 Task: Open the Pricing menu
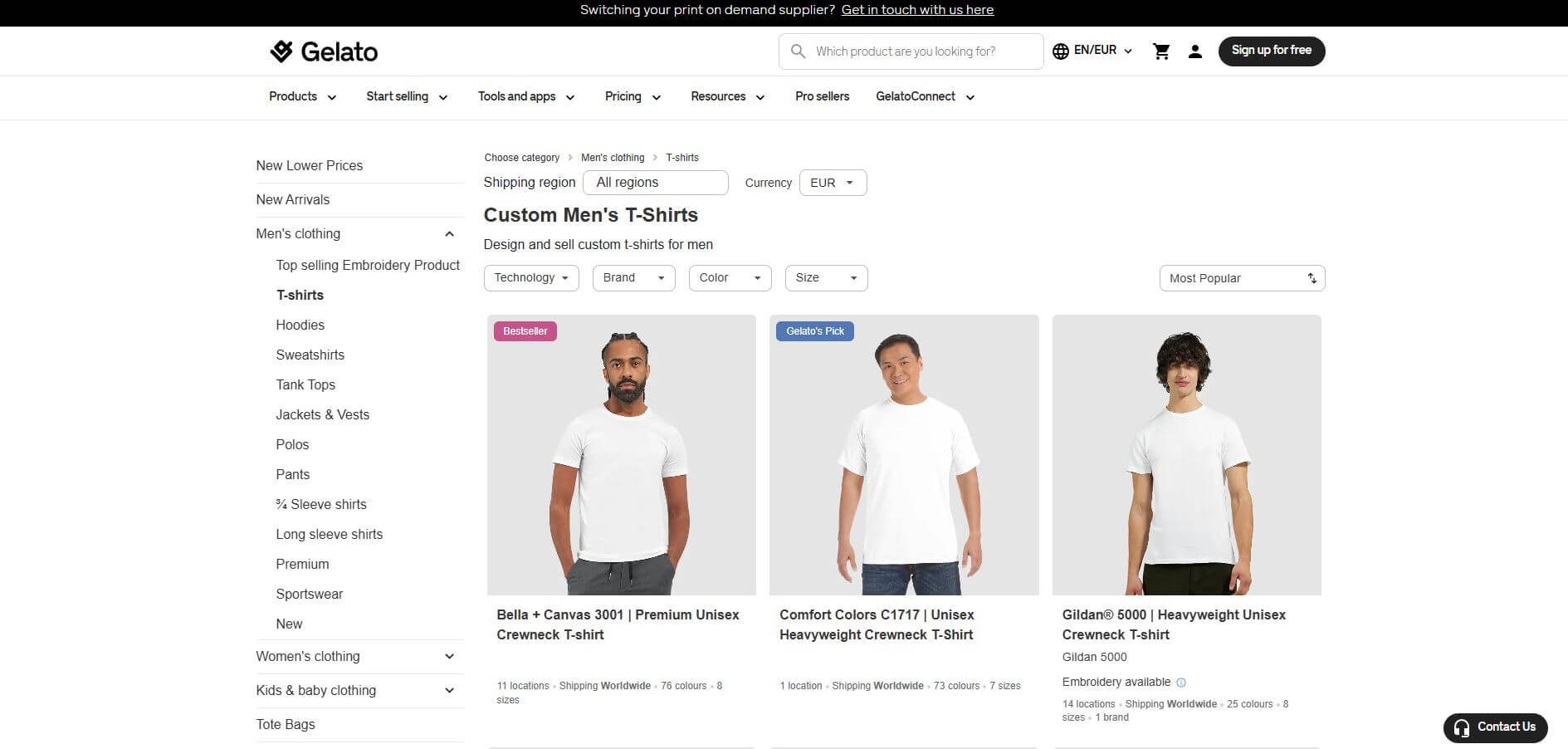tap(633, 97)
